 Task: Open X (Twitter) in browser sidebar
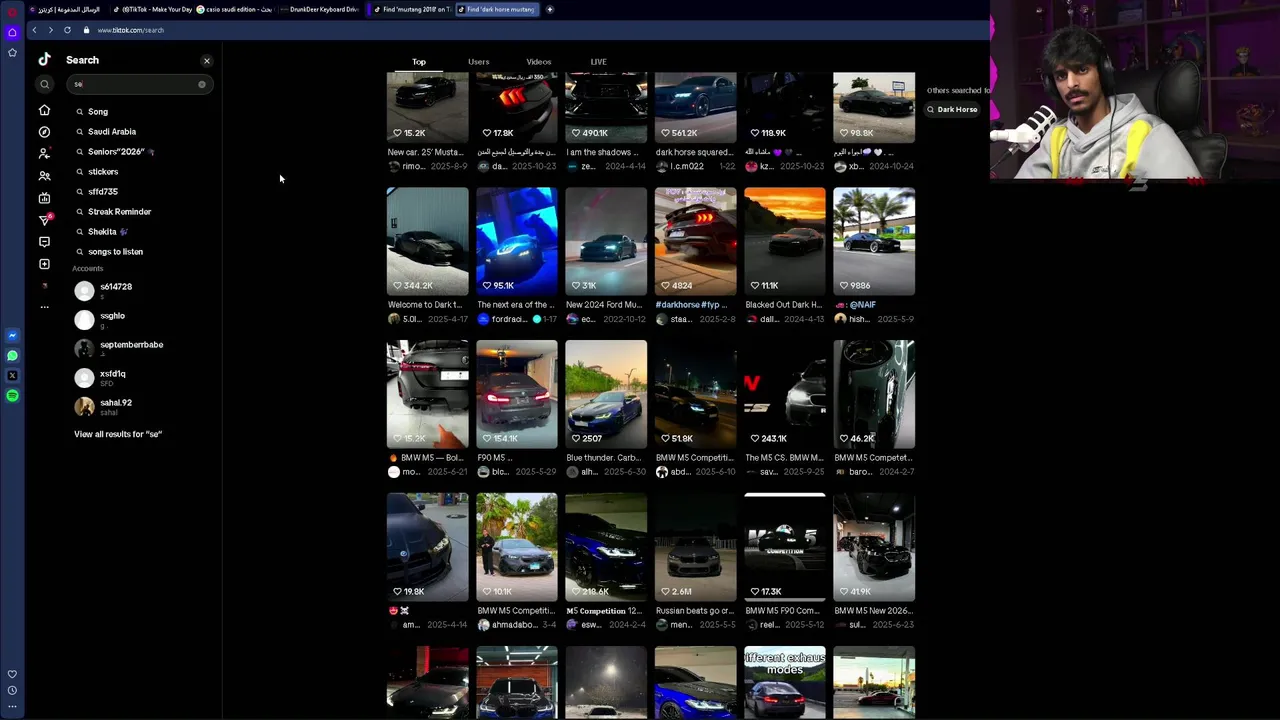tap(12, 376)
